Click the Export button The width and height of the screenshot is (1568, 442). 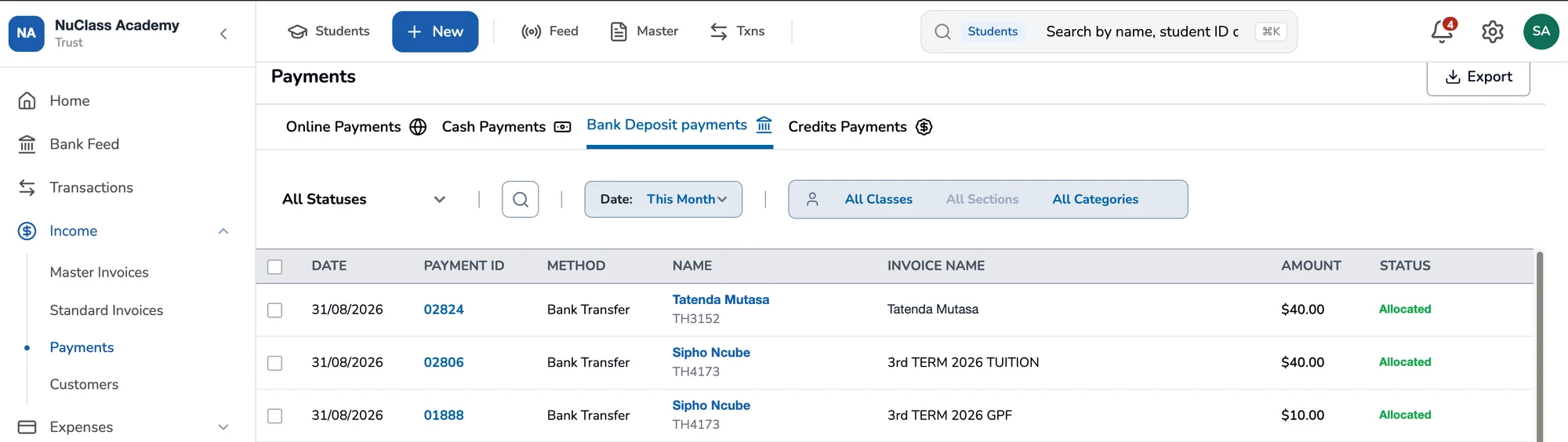coord(1478,77)
